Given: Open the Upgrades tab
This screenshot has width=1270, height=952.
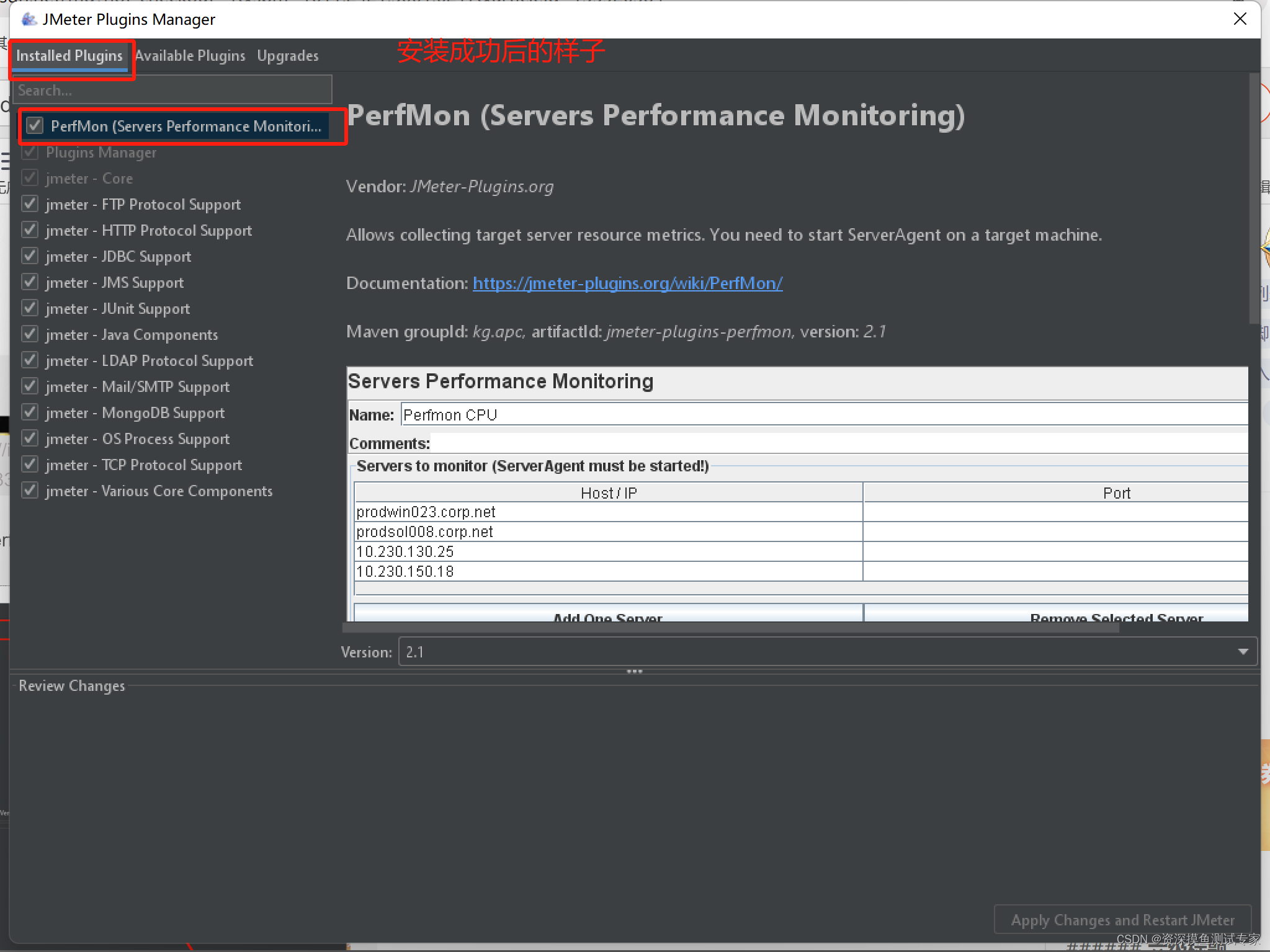Looking at the screenshot, I should pos(288,56).
